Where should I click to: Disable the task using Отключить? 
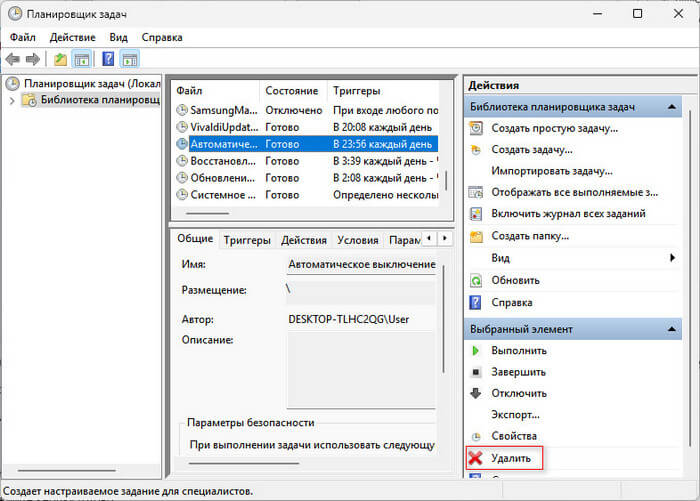point(518,393)
